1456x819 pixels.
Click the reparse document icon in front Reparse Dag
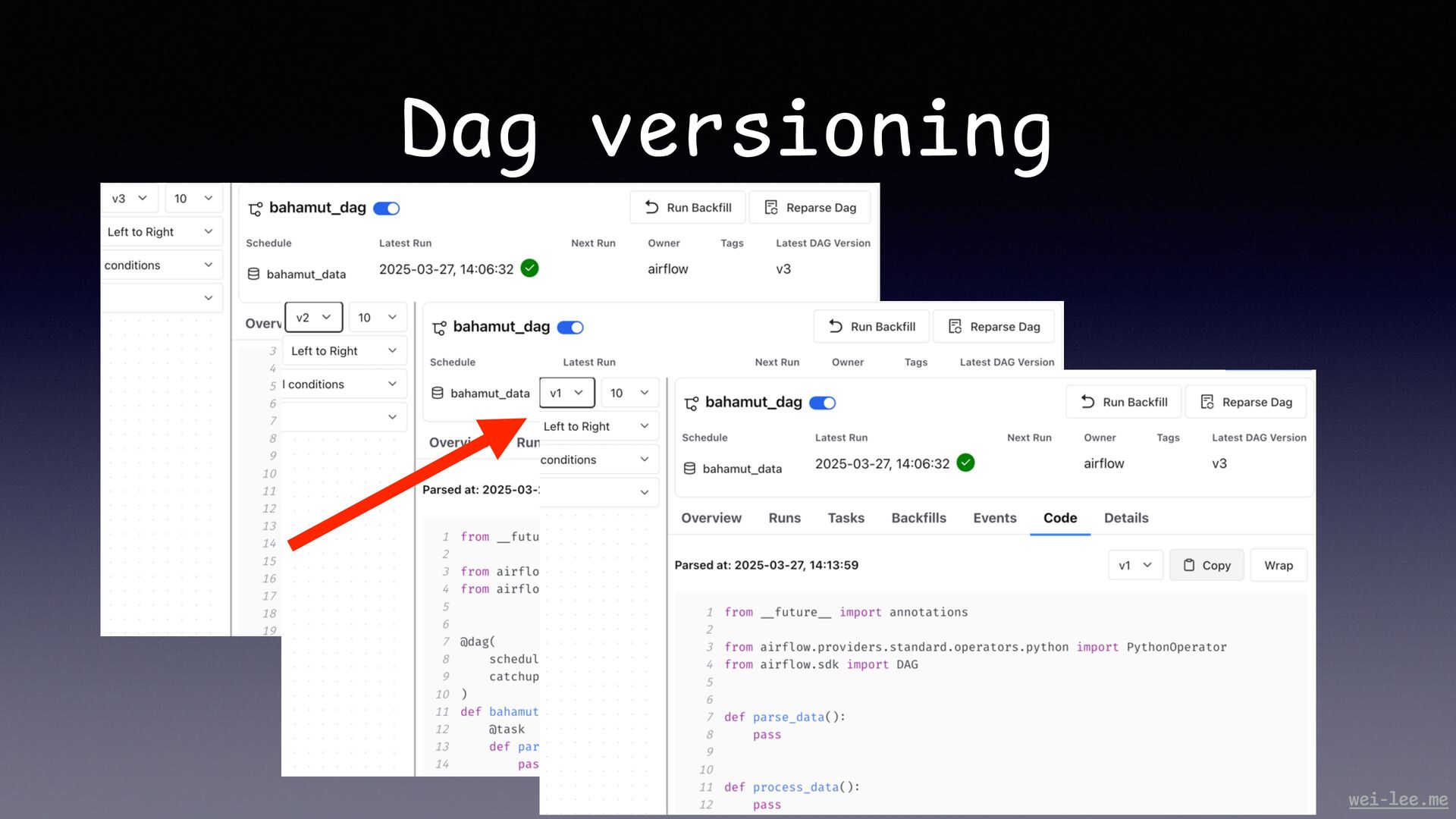tap(1207, 402)
